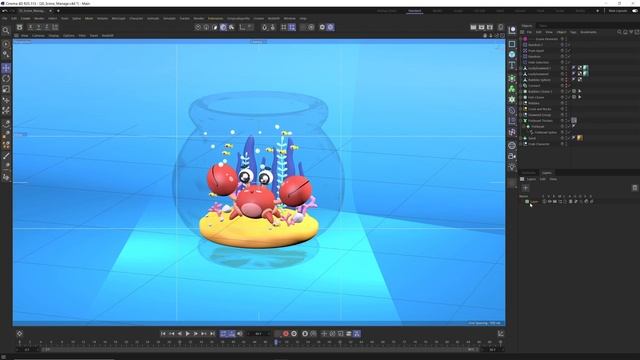
Task: Delete layer with trash icon
Action: point(635,188)
